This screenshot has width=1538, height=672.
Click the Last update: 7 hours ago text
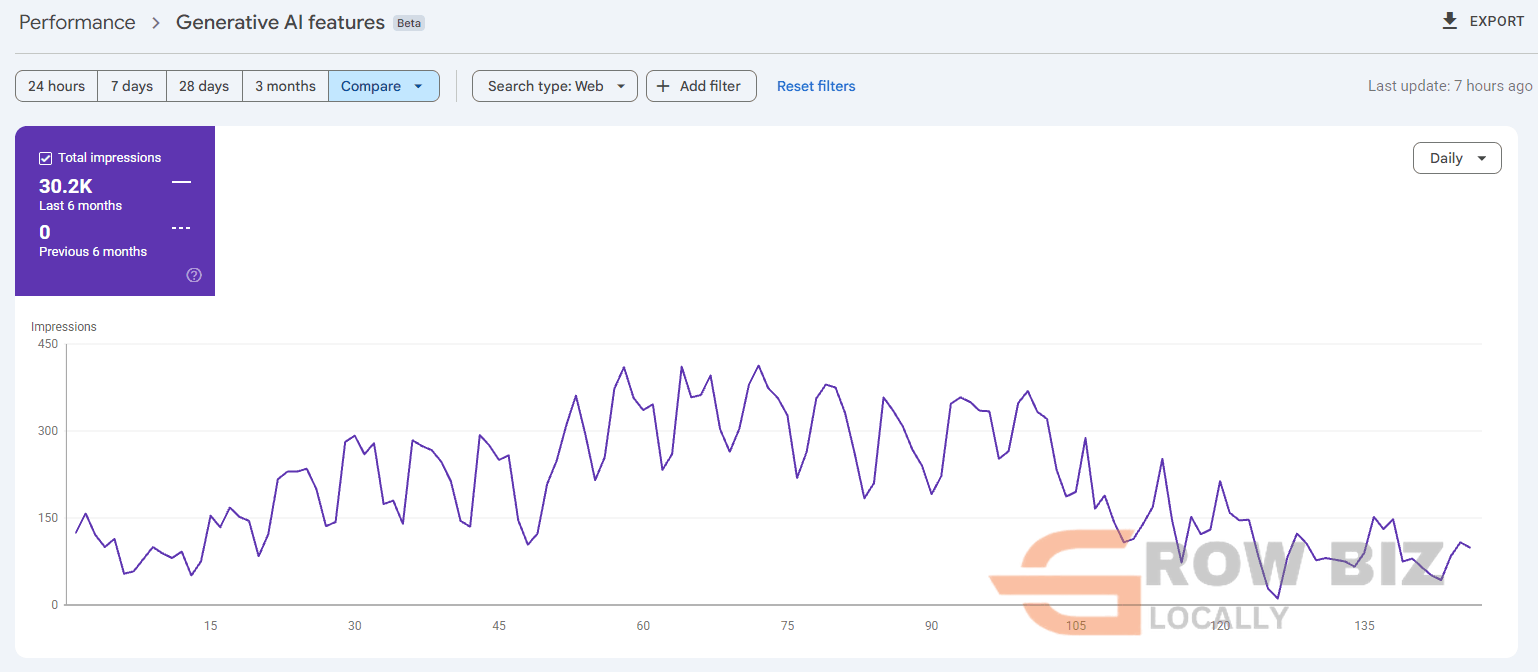click(1450, 86)
